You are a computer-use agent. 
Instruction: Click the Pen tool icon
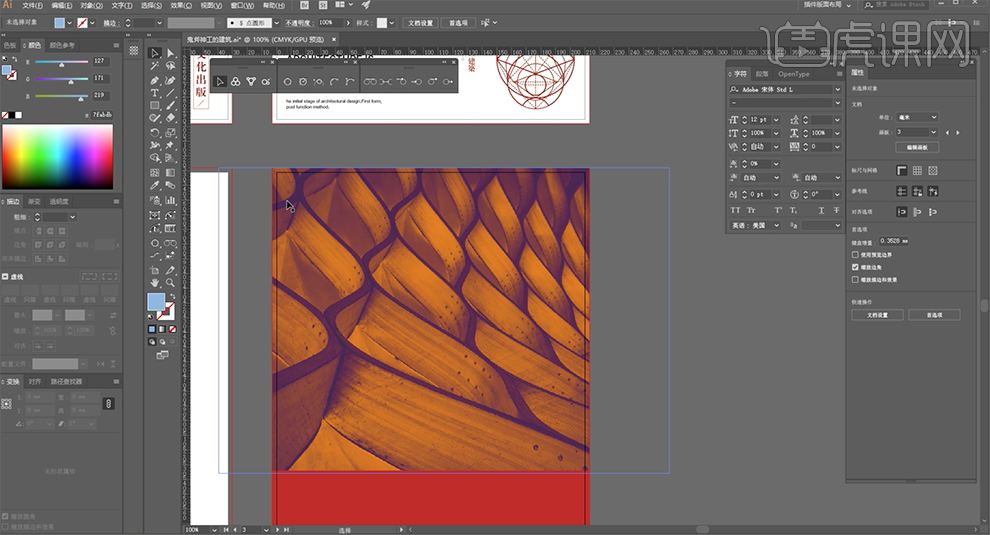pyautogui.click(x=155, y=79)
